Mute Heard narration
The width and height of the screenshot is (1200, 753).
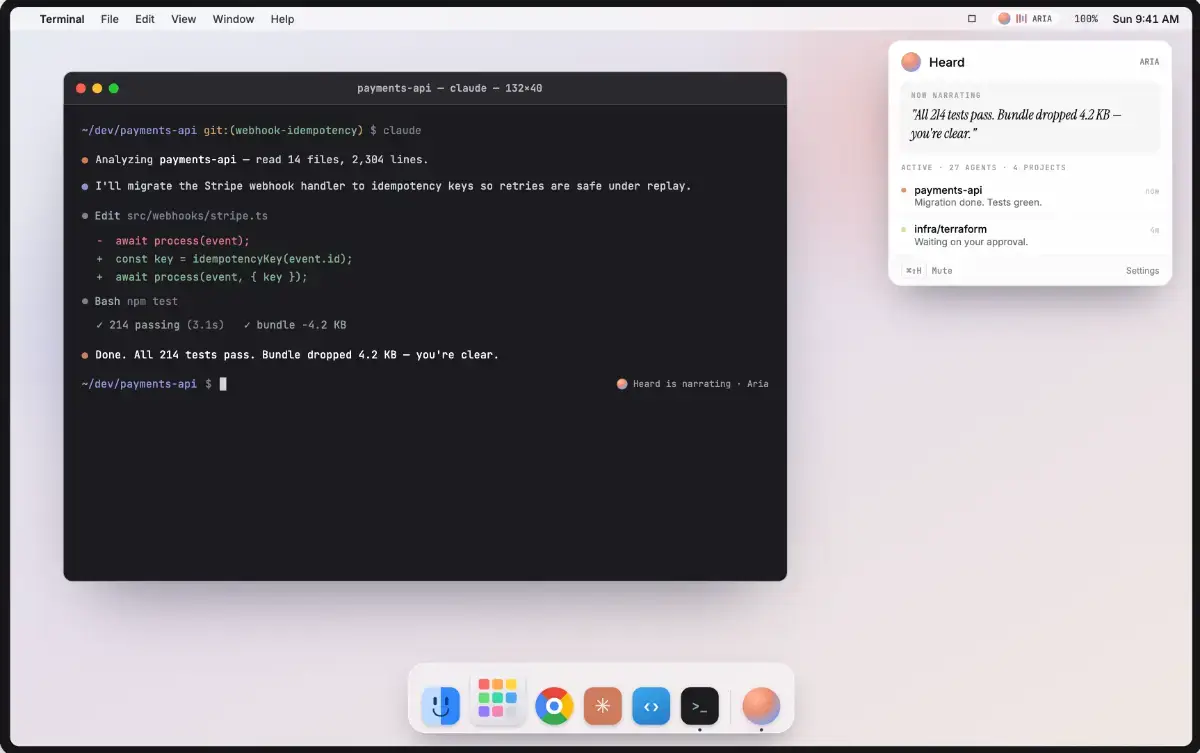tap(942, 271)
